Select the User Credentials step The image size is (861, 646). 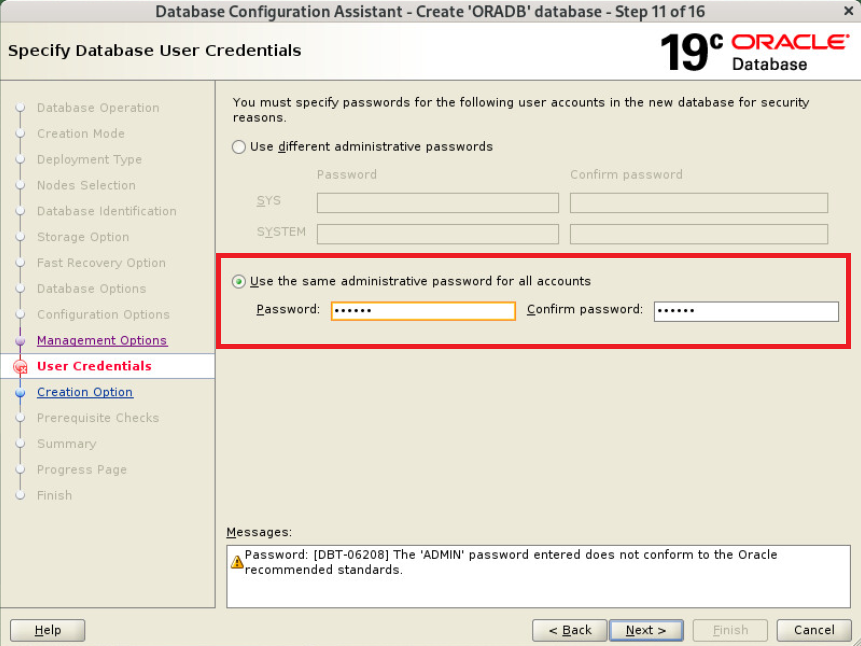click(94, 366)
